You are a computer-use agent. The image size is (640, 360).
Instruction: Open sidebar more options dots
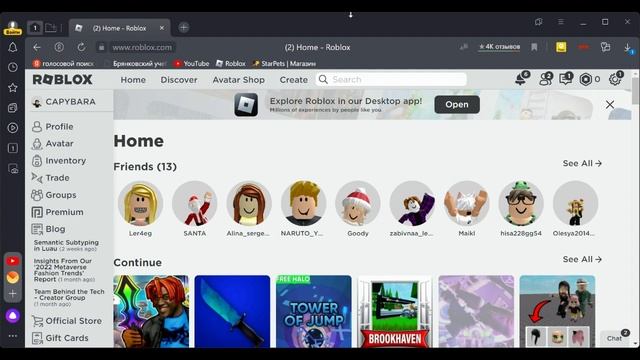pos(13,336)
